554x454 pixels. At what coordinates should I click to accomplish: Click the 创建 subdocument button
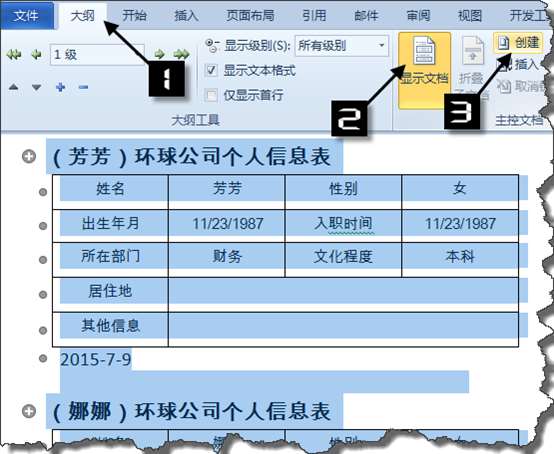[518, 43]
